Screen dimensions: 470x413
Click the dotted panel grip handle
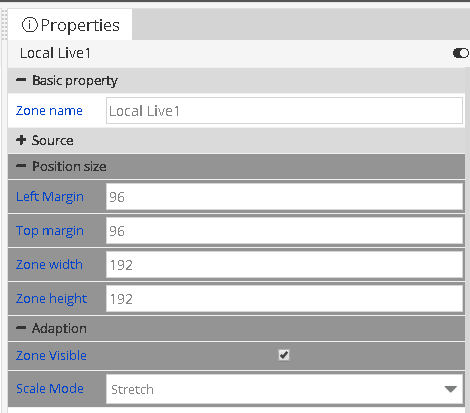[x=4, y=24]
